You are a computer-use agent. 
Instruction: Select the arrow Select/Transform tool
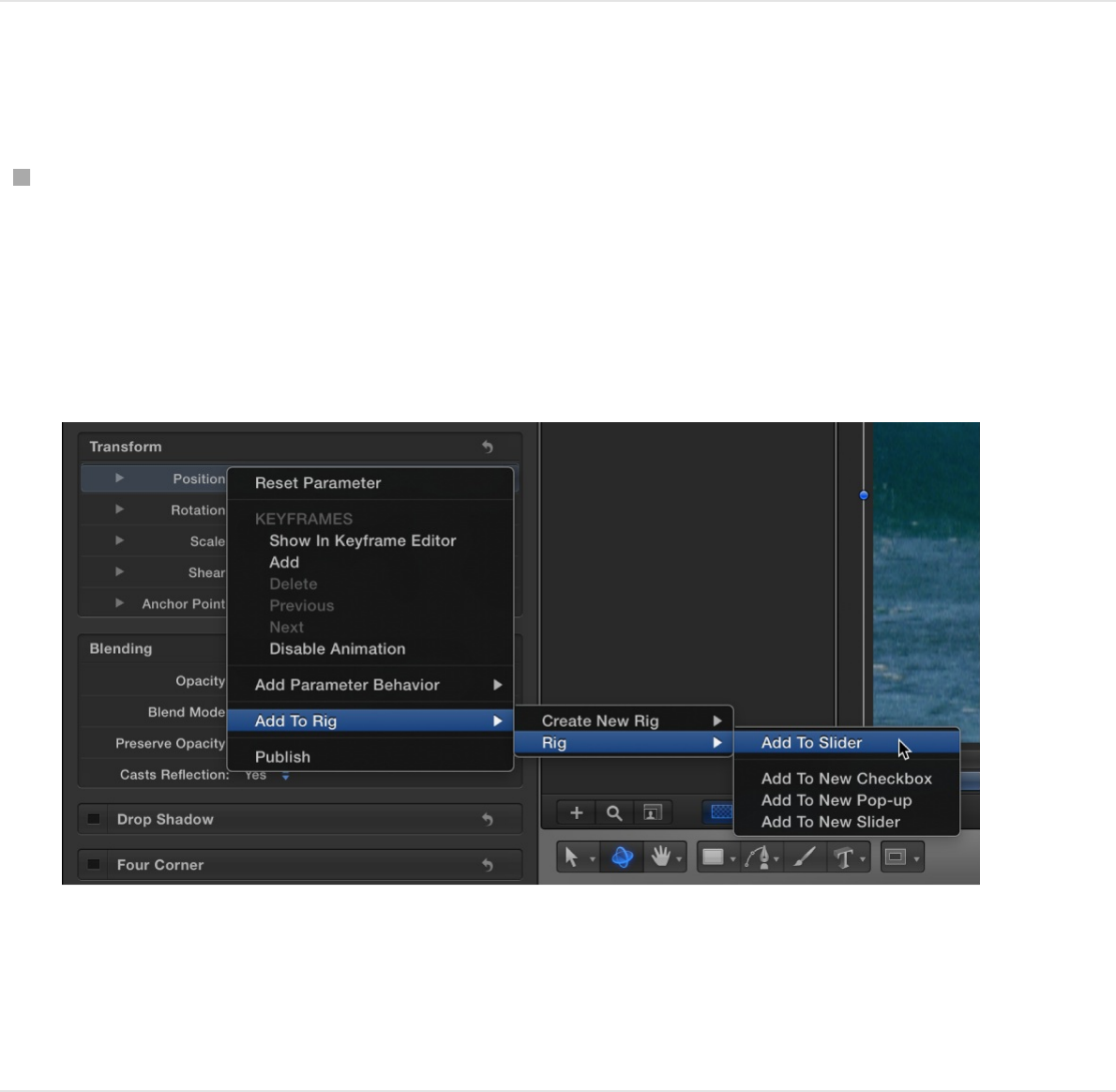tap(571, 857)
